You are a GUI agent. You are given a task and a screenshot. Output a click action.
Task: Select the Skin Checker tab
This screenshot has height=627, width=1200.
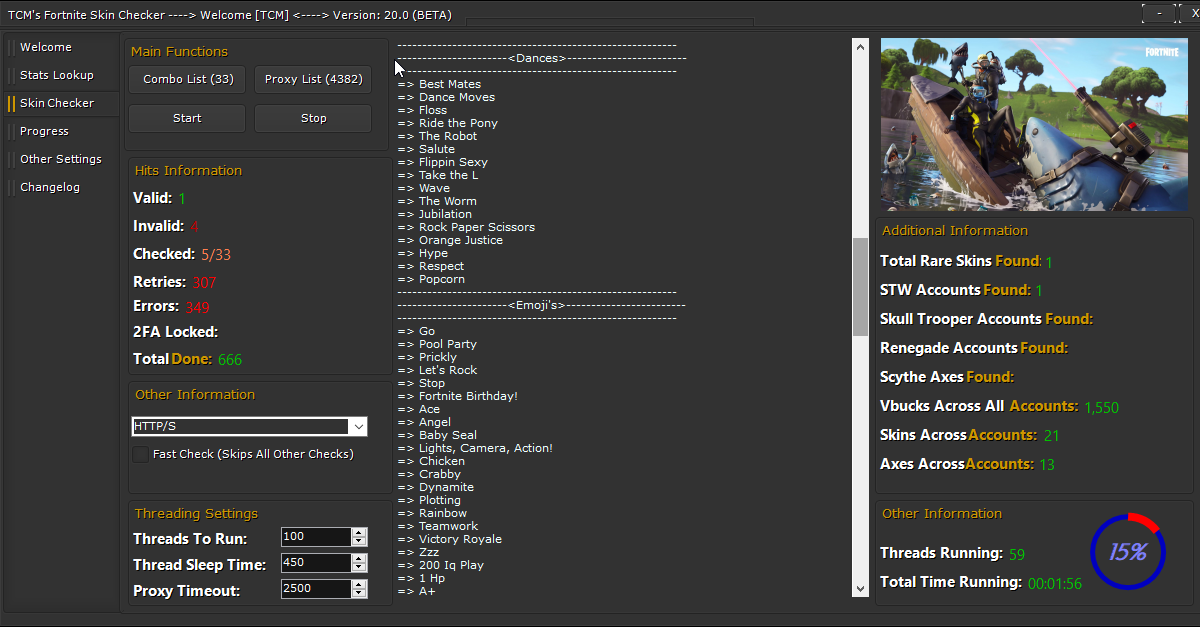[x=61, y=103]
